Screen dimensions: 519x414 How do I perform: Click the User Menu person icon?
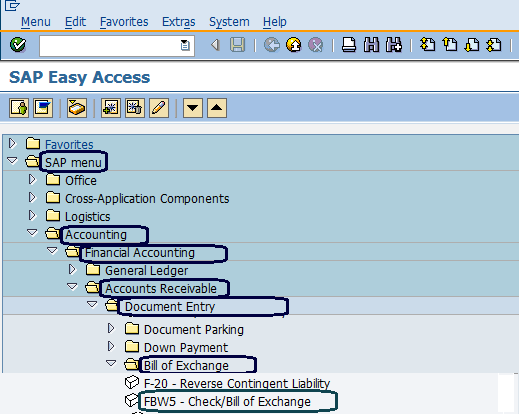point(19,108)
